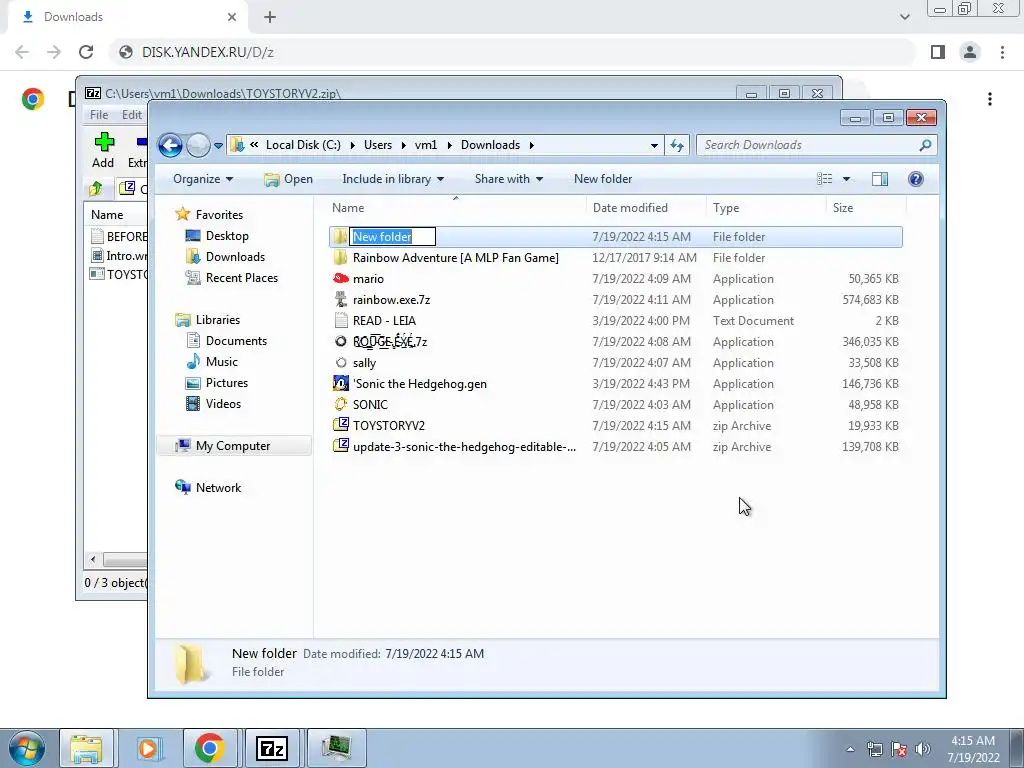Open Chrome profile avatar icon
1024x768 pixels.
pyautogui.click(x=970, y=52)
